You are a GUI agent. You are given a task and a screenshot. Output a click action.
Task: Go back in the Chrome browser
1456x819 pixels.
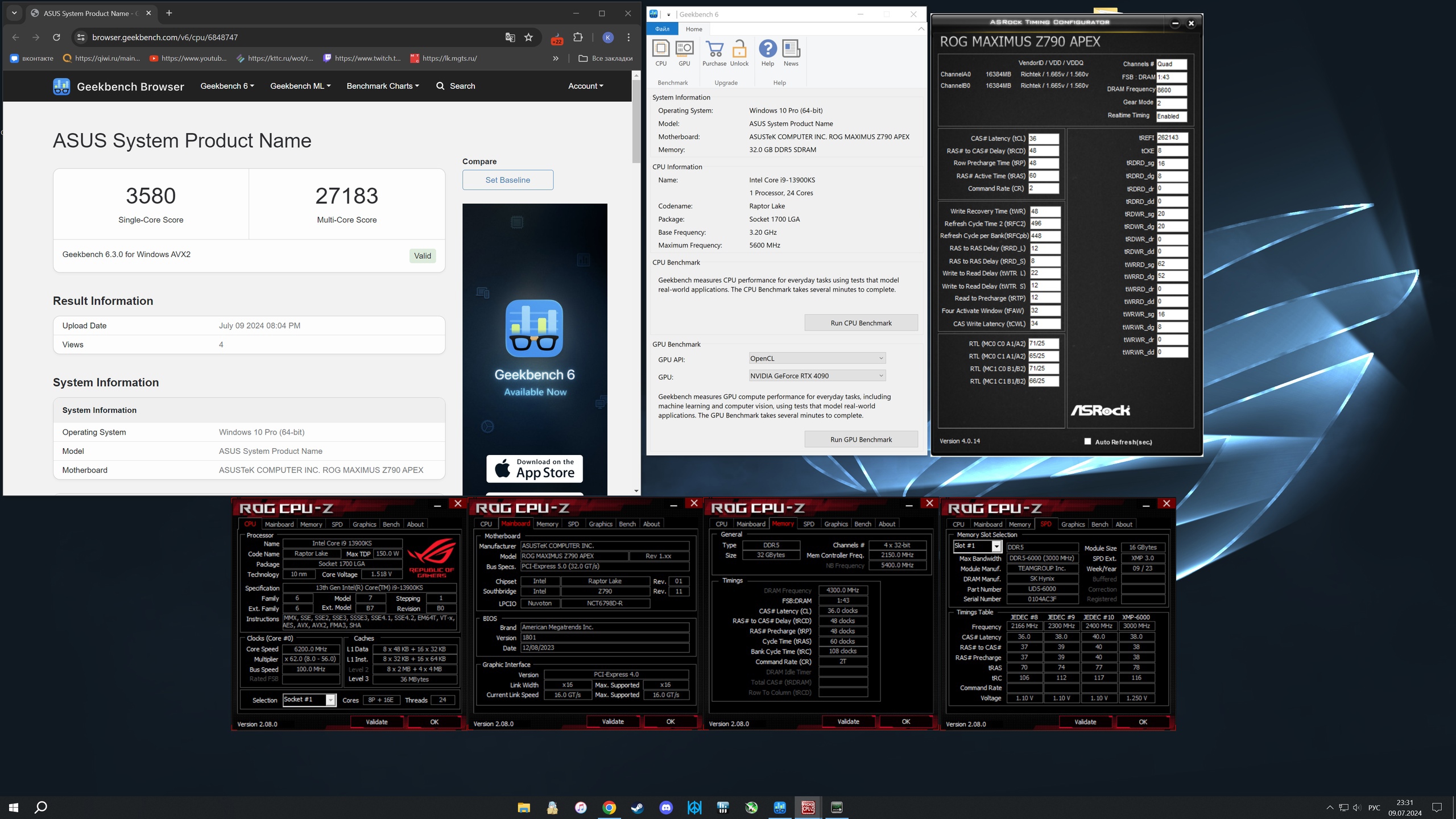[16, 38]
